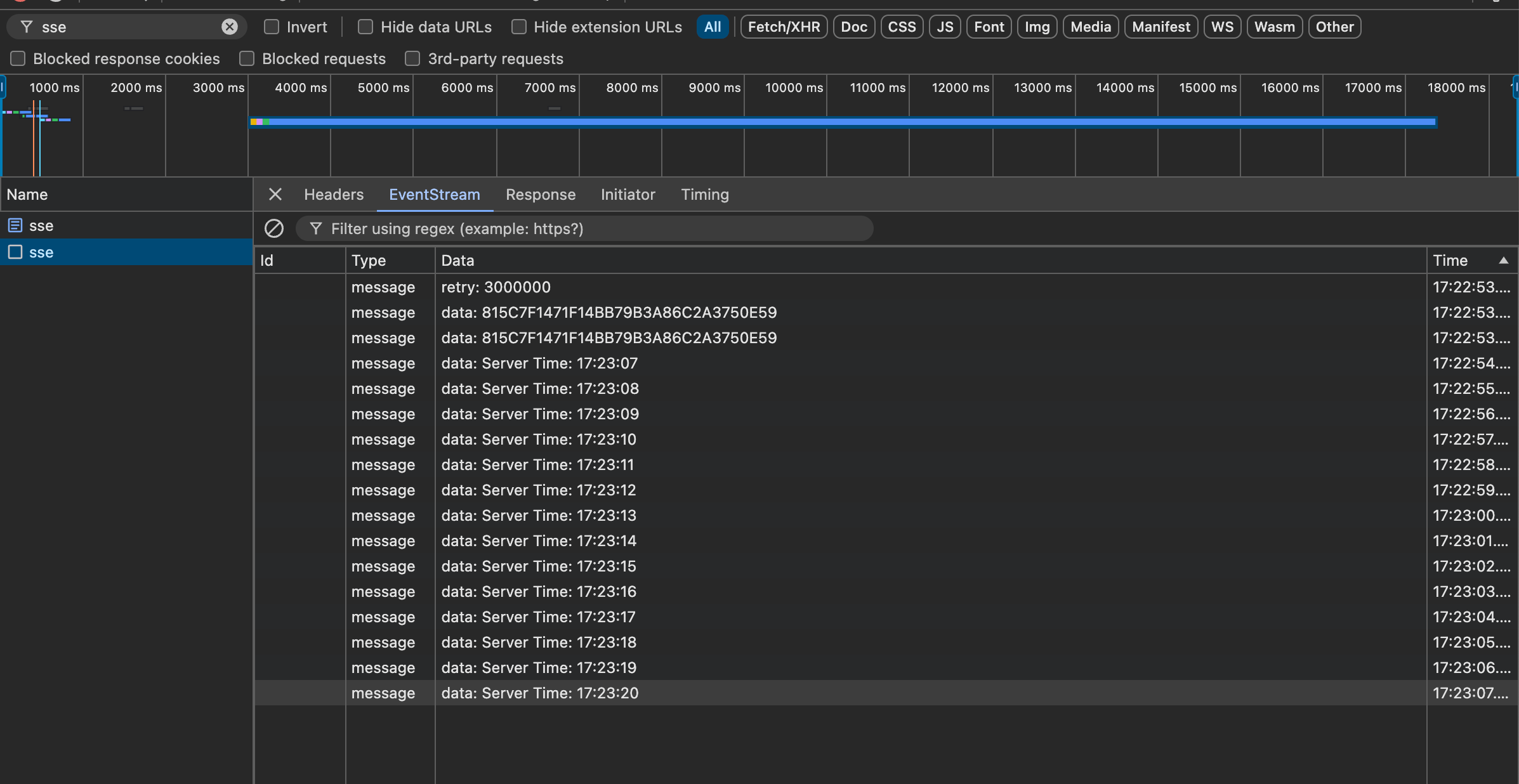The width and height of the screenshot is (1519, 784).
Task: Enable Blocked requests filtering
Action: [246, 58]
